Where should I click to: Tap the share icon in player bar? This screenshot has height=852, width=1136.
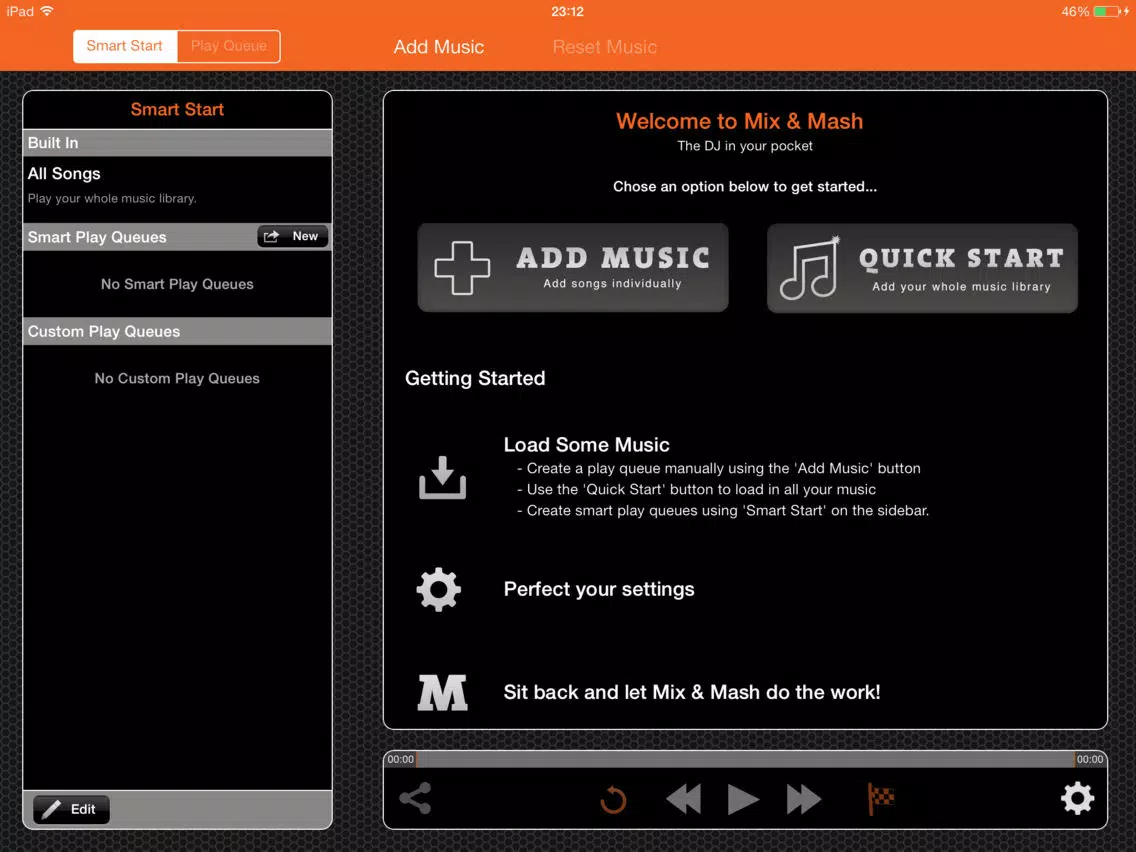click(416, 798)
